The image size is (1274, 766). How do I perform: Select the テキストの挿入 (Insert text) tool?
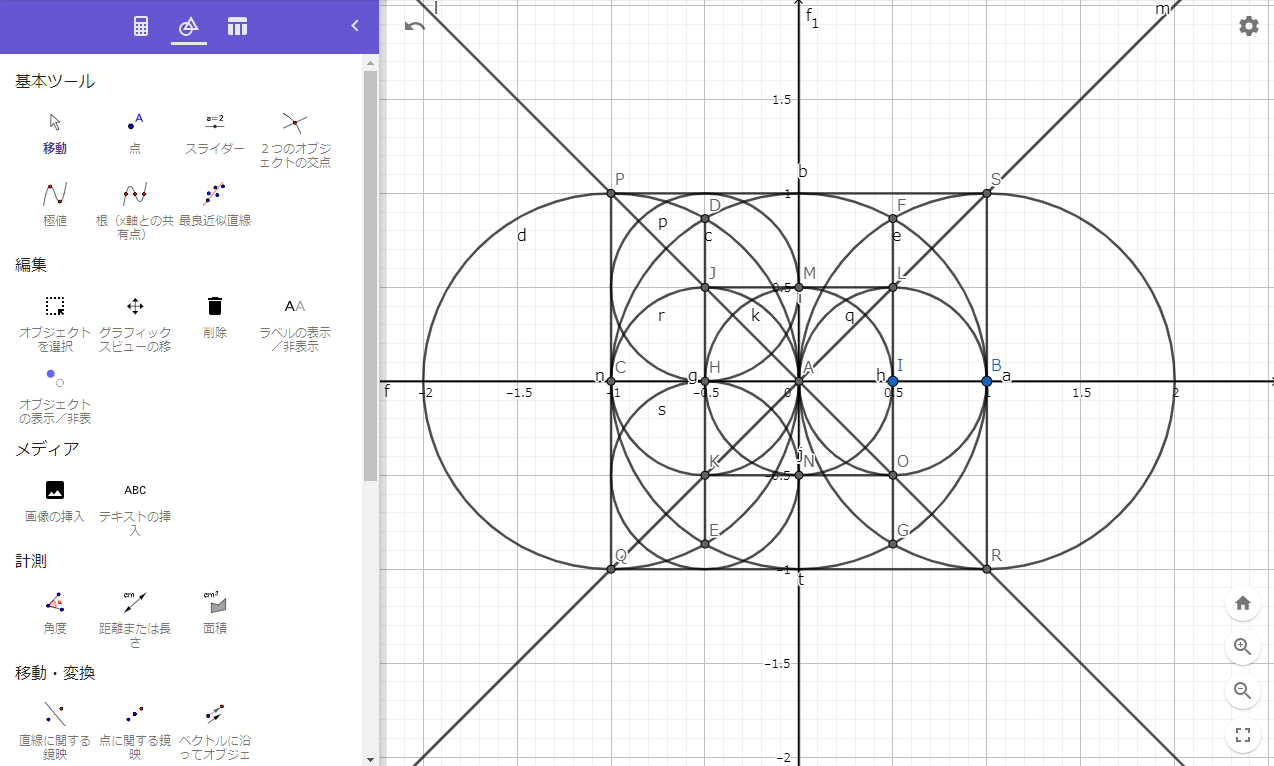coord(135,508)
